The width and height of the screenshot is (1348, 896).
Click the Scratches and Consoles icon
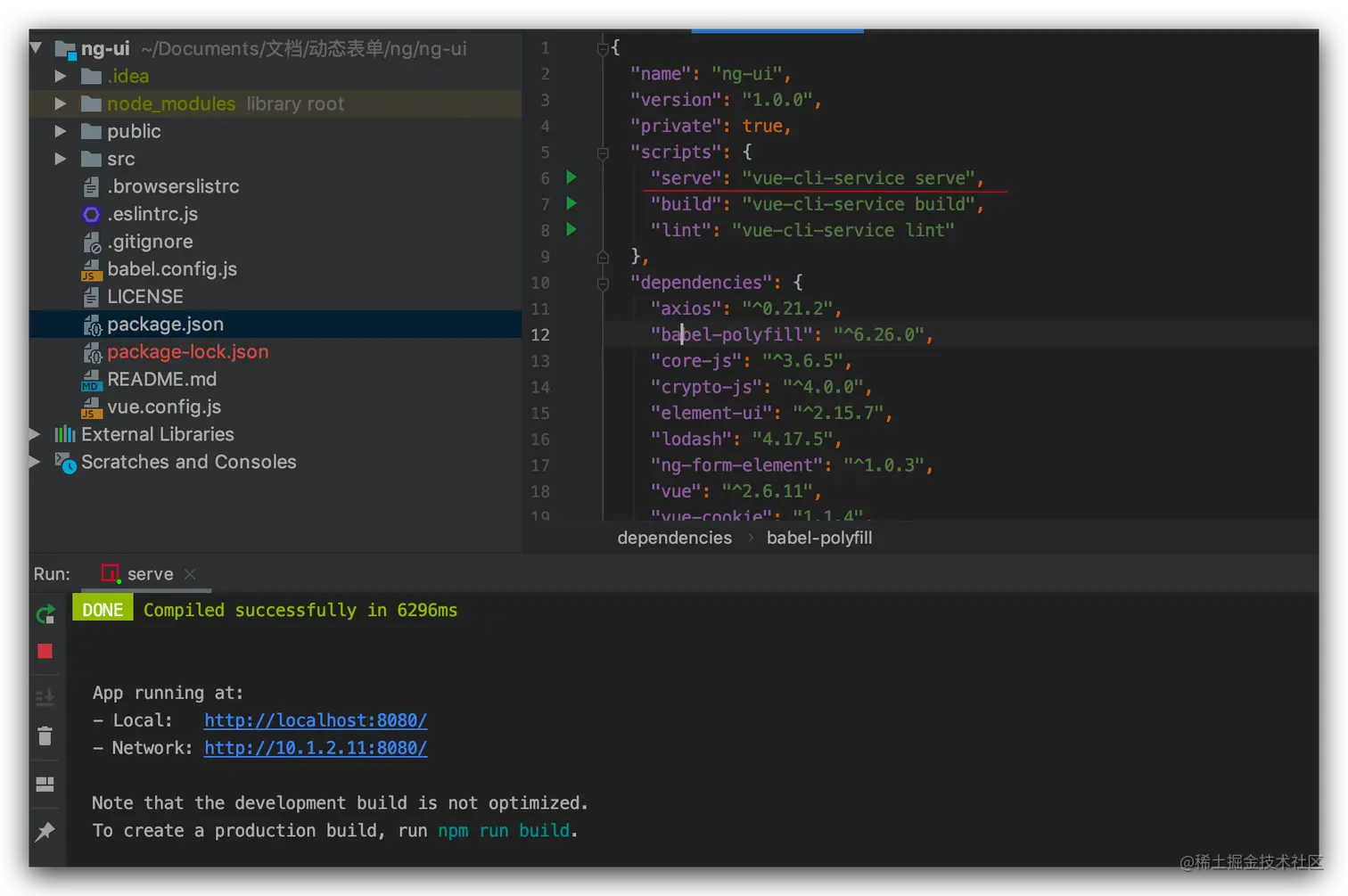65,462
